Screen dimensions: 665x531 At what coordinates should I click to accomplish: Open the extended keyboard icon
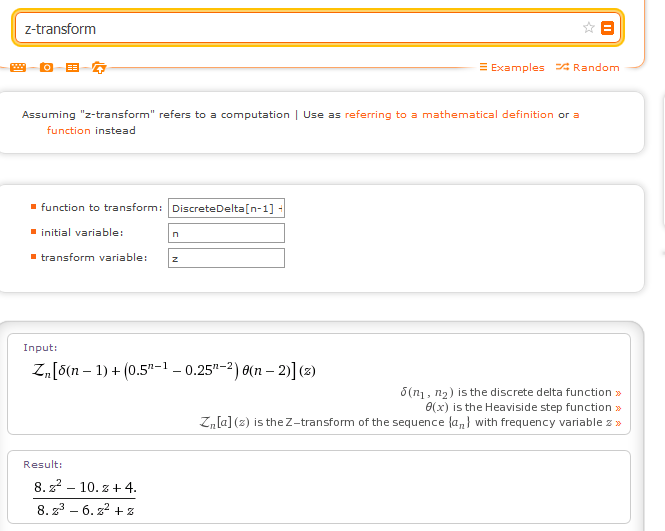pos(17,67)
